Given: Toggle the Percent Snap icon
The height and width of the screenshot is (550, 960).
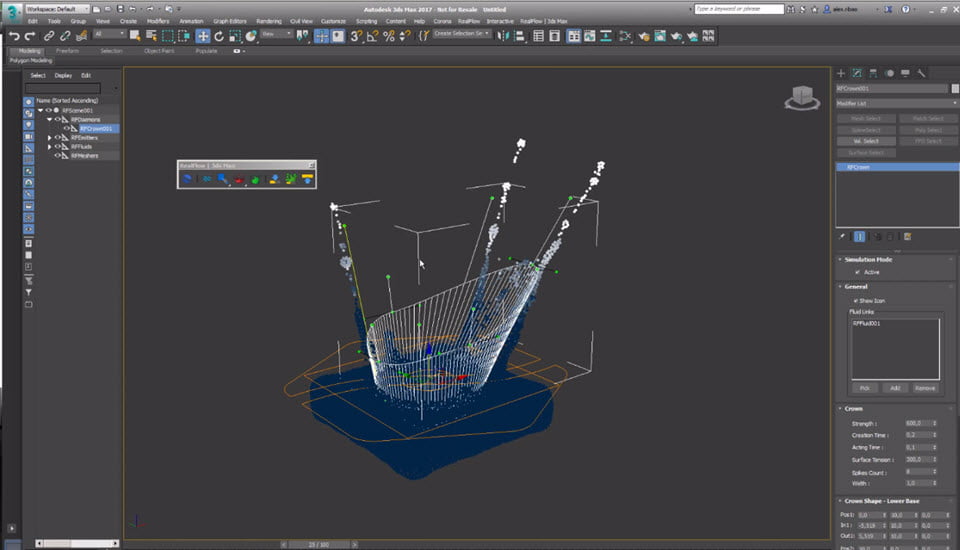Looking at the screenshot, I should coord(389,36).
